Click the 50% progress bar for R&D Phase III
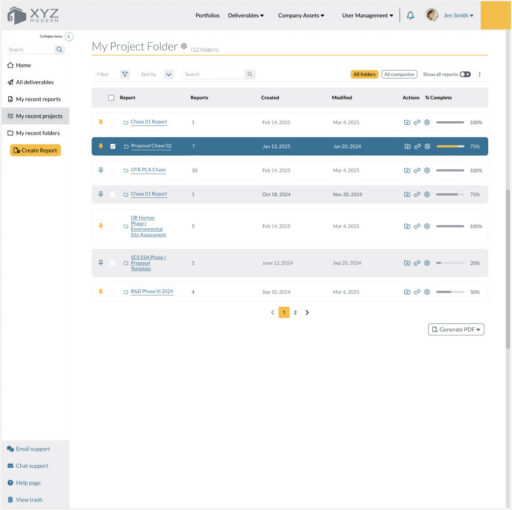 pos(450,292)
